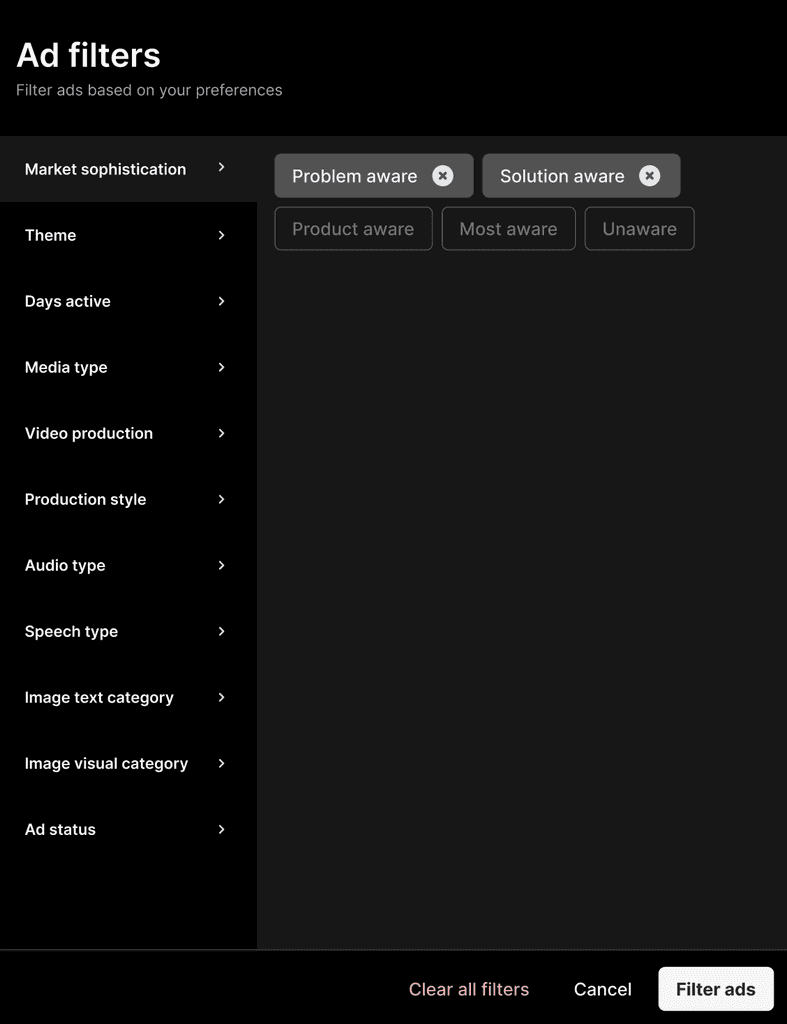Click the Clear all filters link

coord(469,989)
